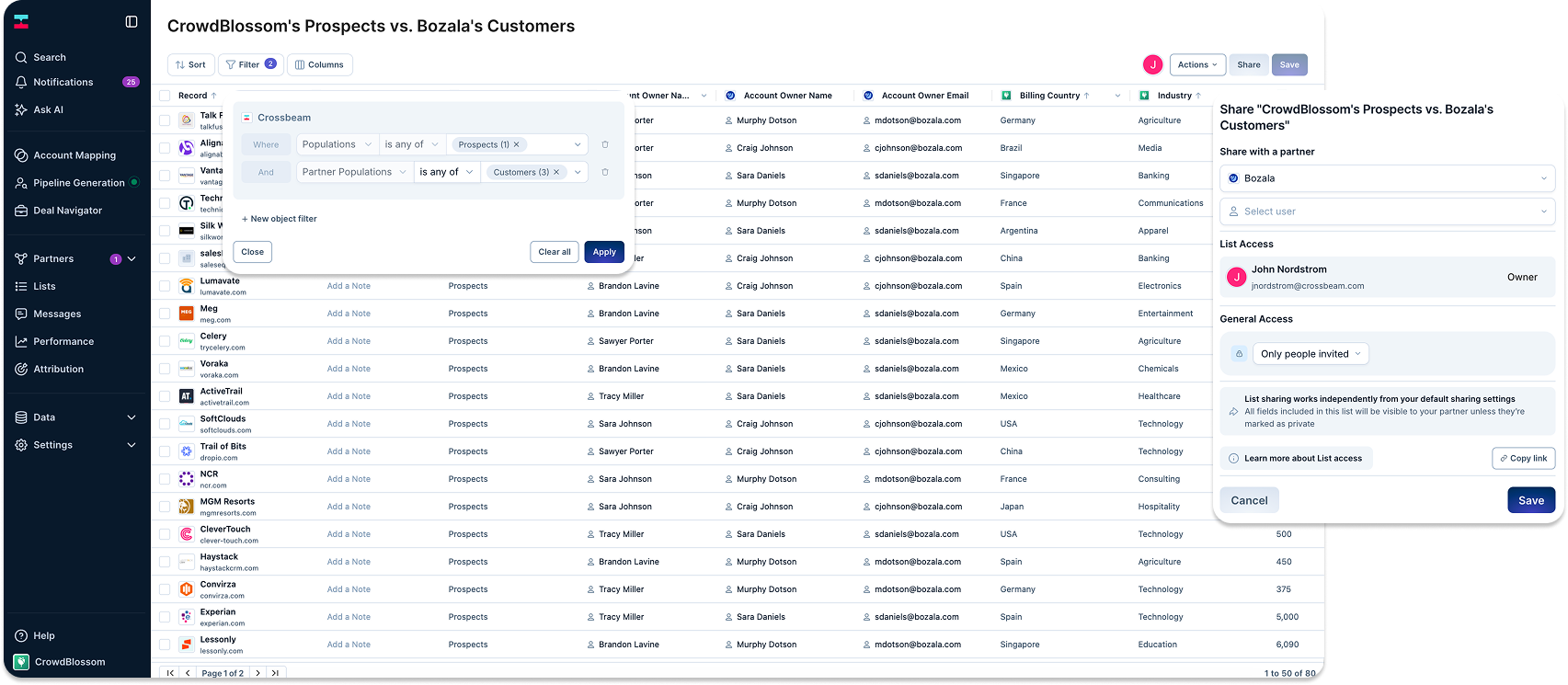Open Learn more about List access
Screen dimensions: 1568x685
tap(1296, 458)
